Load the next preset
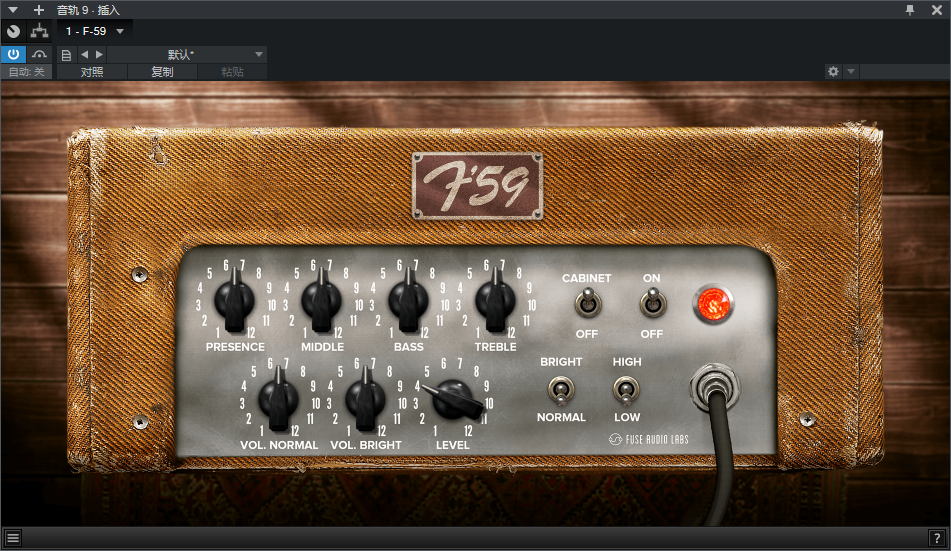Viewport: 951px width, 551px height. coord(99,55)
